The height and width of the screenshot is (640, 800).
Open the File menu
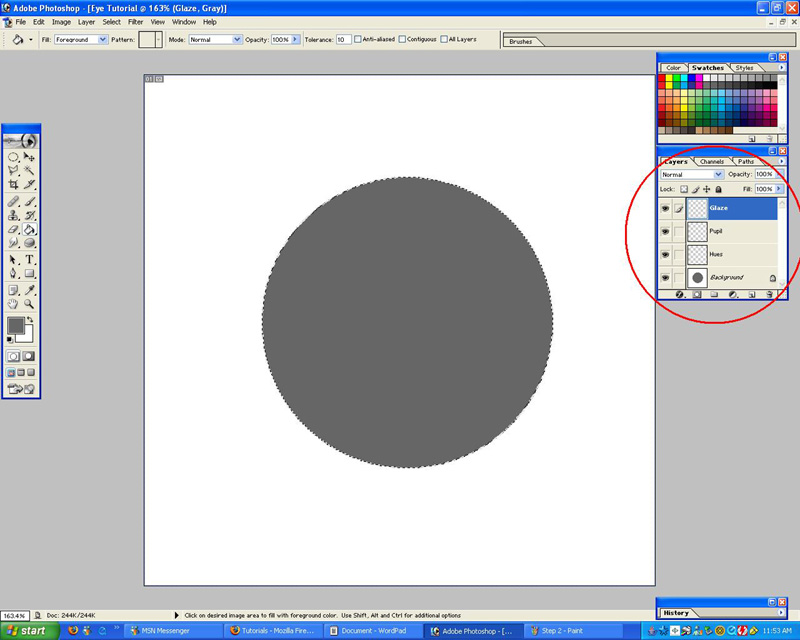click(x=20, y=22)
